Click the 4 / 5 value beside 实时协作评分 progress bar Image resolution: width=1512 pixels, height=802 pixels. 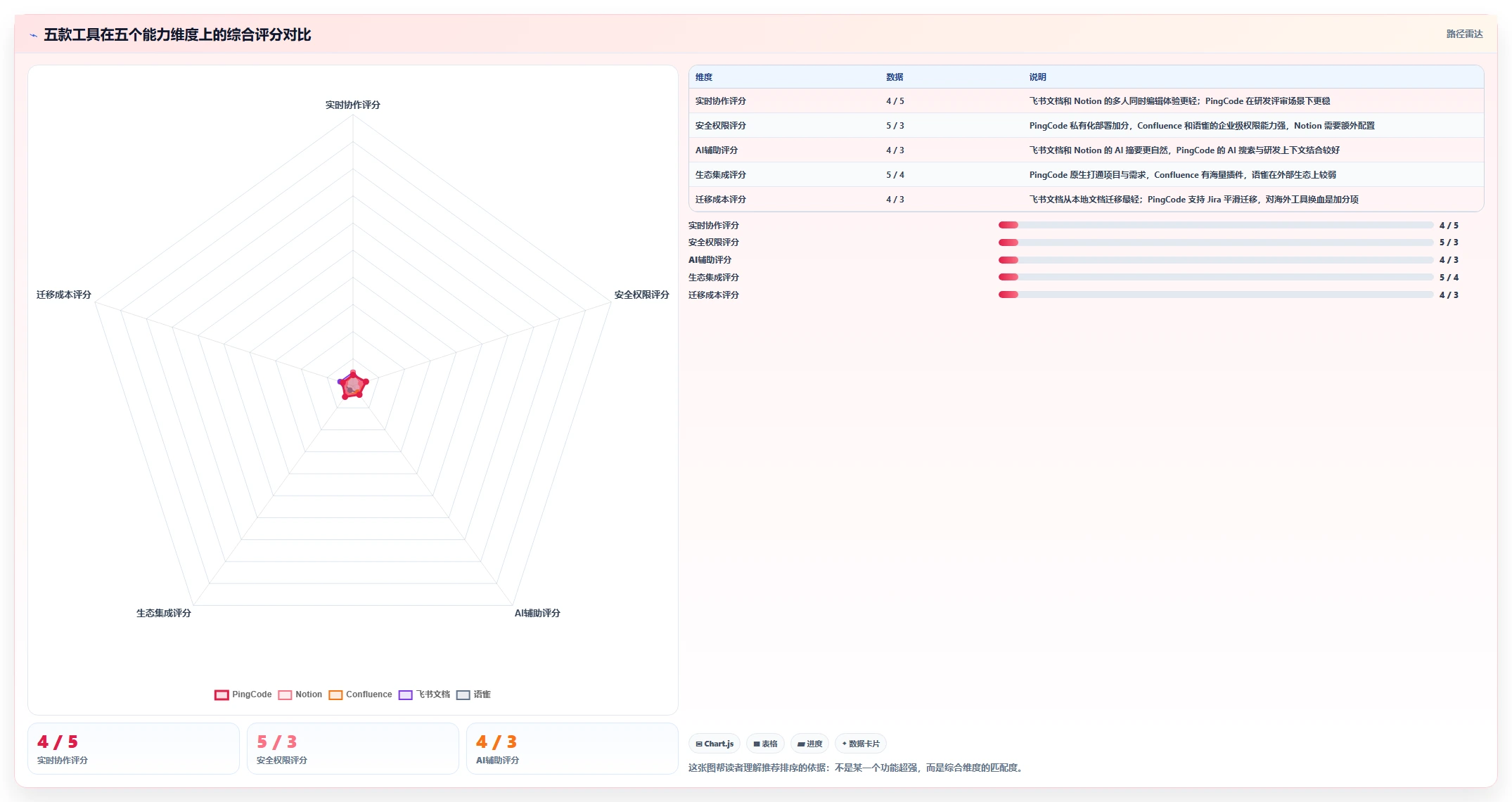tap(1449, 226)
